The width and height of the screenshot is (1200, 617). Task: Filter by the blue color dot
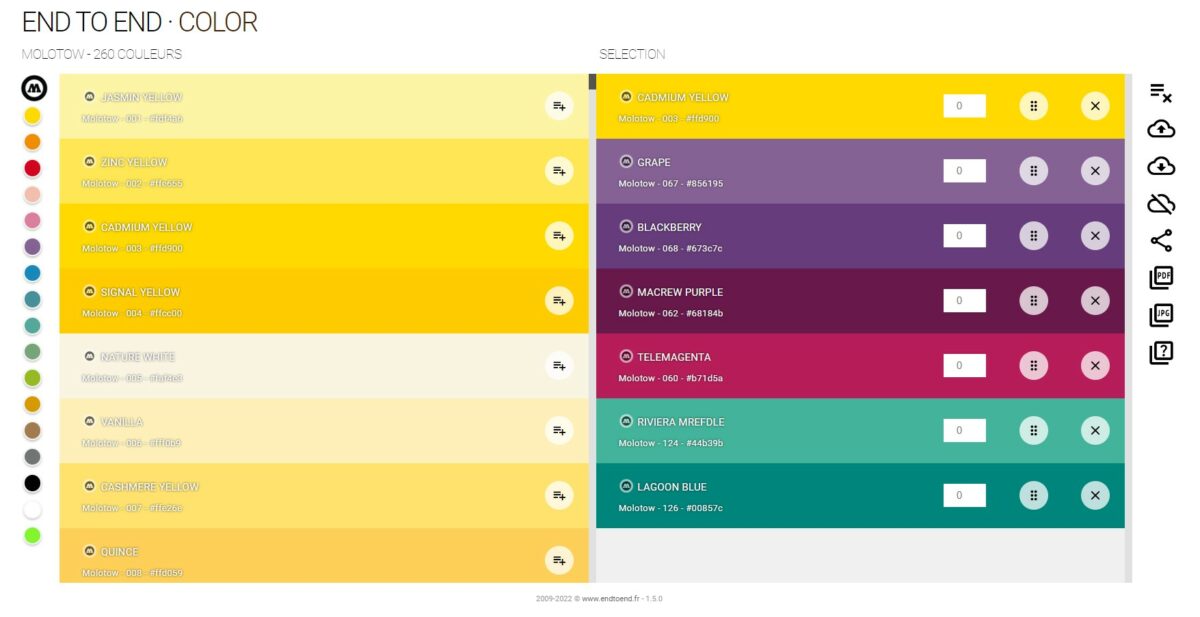point(32,273)
